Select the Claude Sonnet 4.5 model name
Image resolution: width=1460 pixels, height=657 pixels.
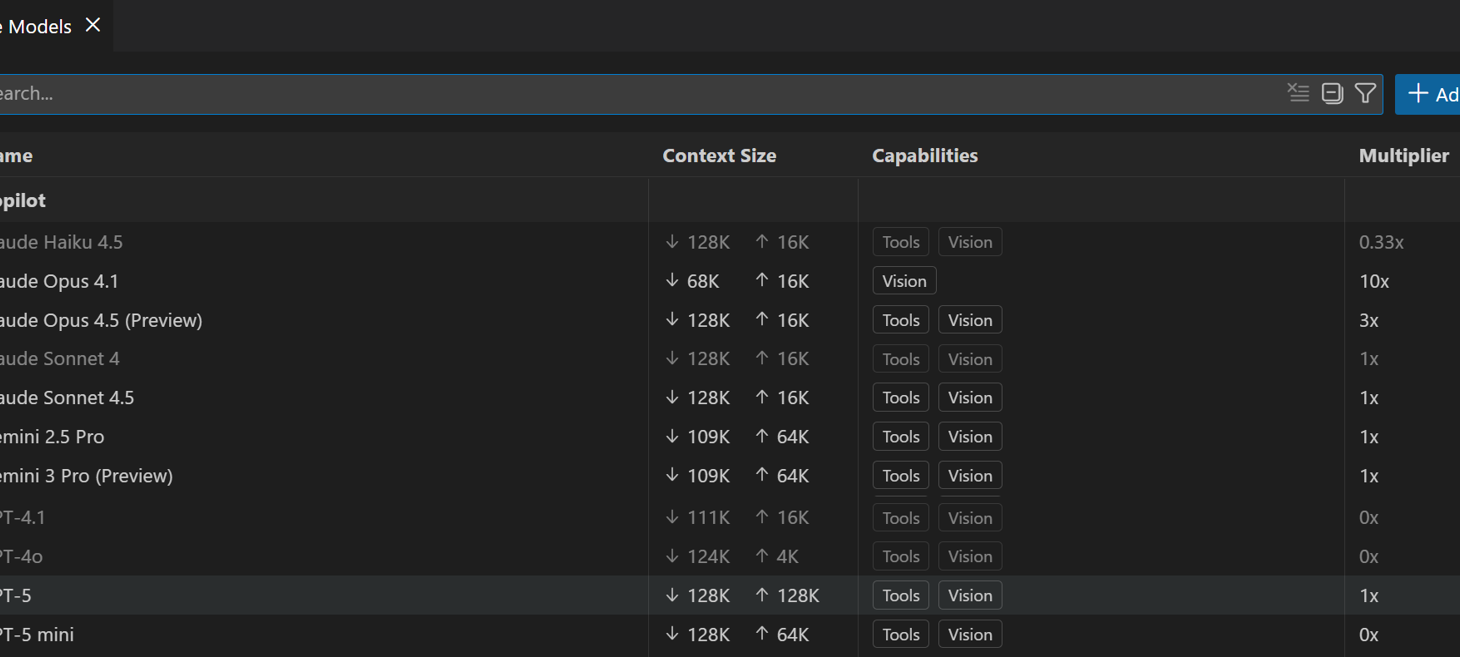67,397
